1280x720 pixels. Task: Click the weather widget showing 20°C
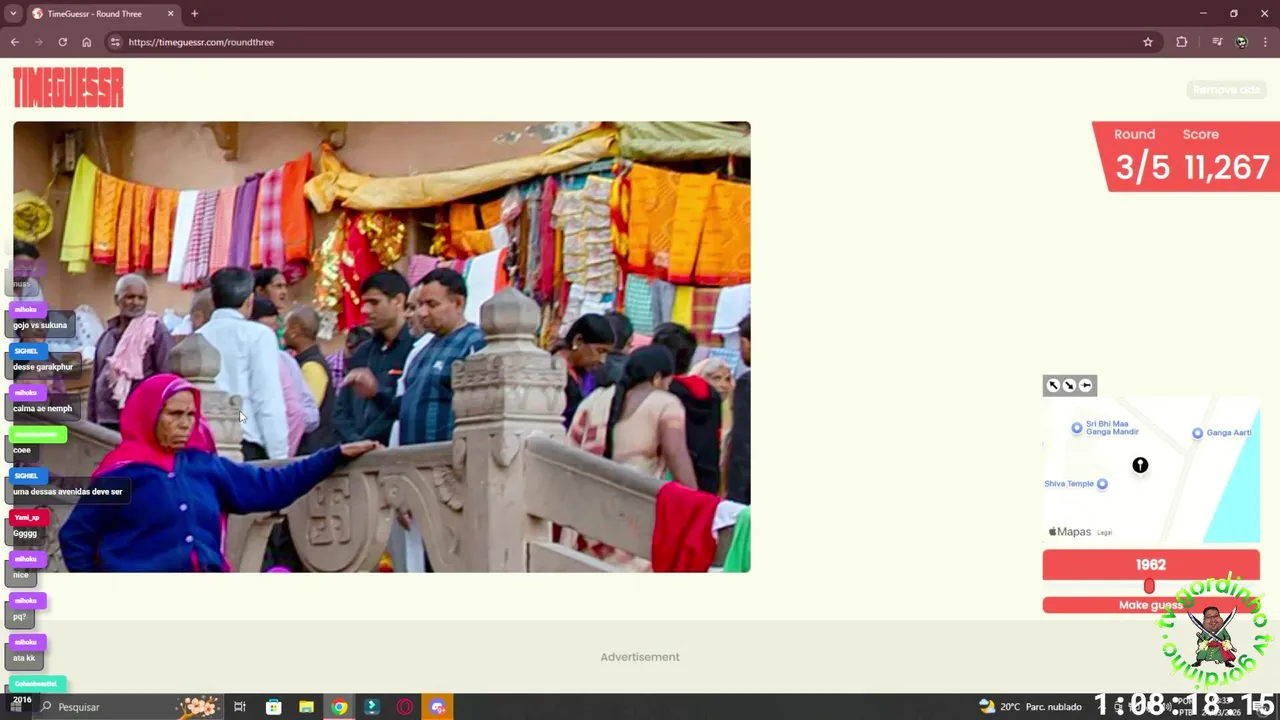click(1030, 707)
